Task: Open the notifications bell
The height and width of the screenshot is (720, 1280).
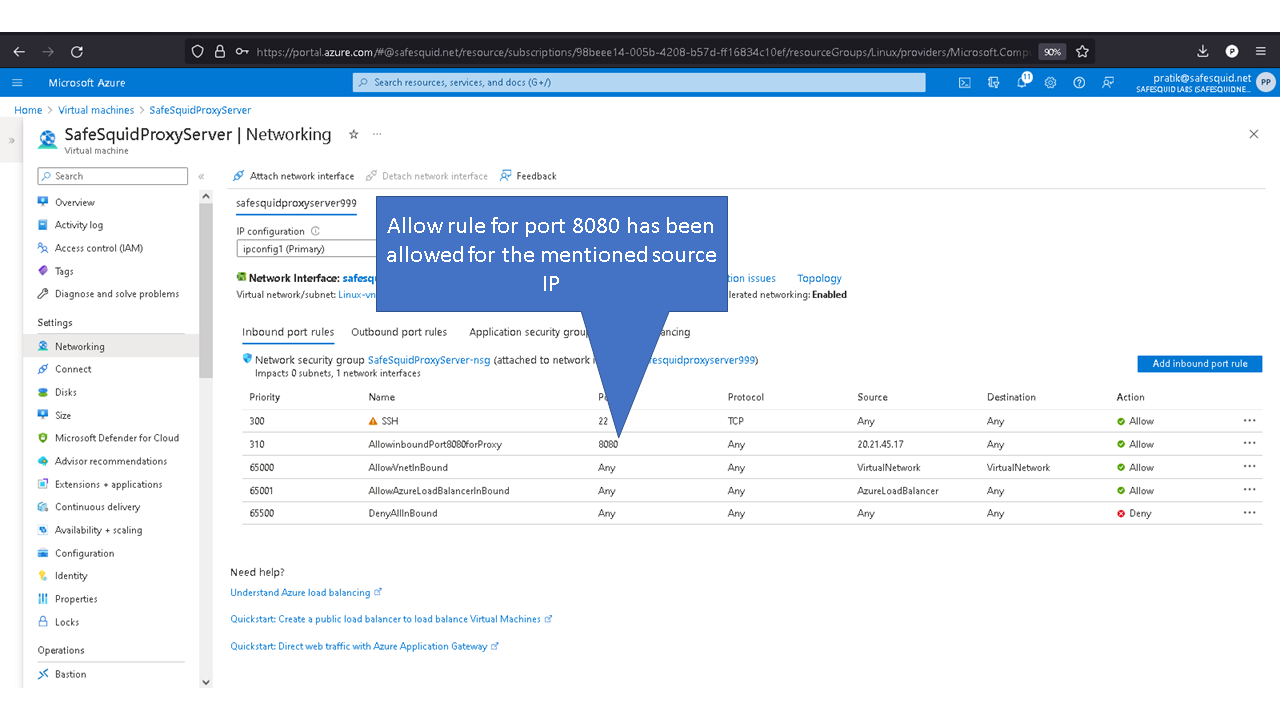Action: [1022, 83]
